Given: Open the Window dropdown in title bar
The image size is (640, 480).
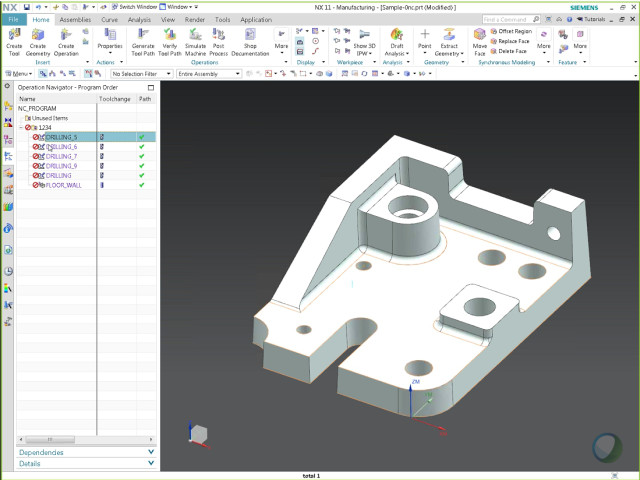Looking at the screenshot, I should [176, 7].
